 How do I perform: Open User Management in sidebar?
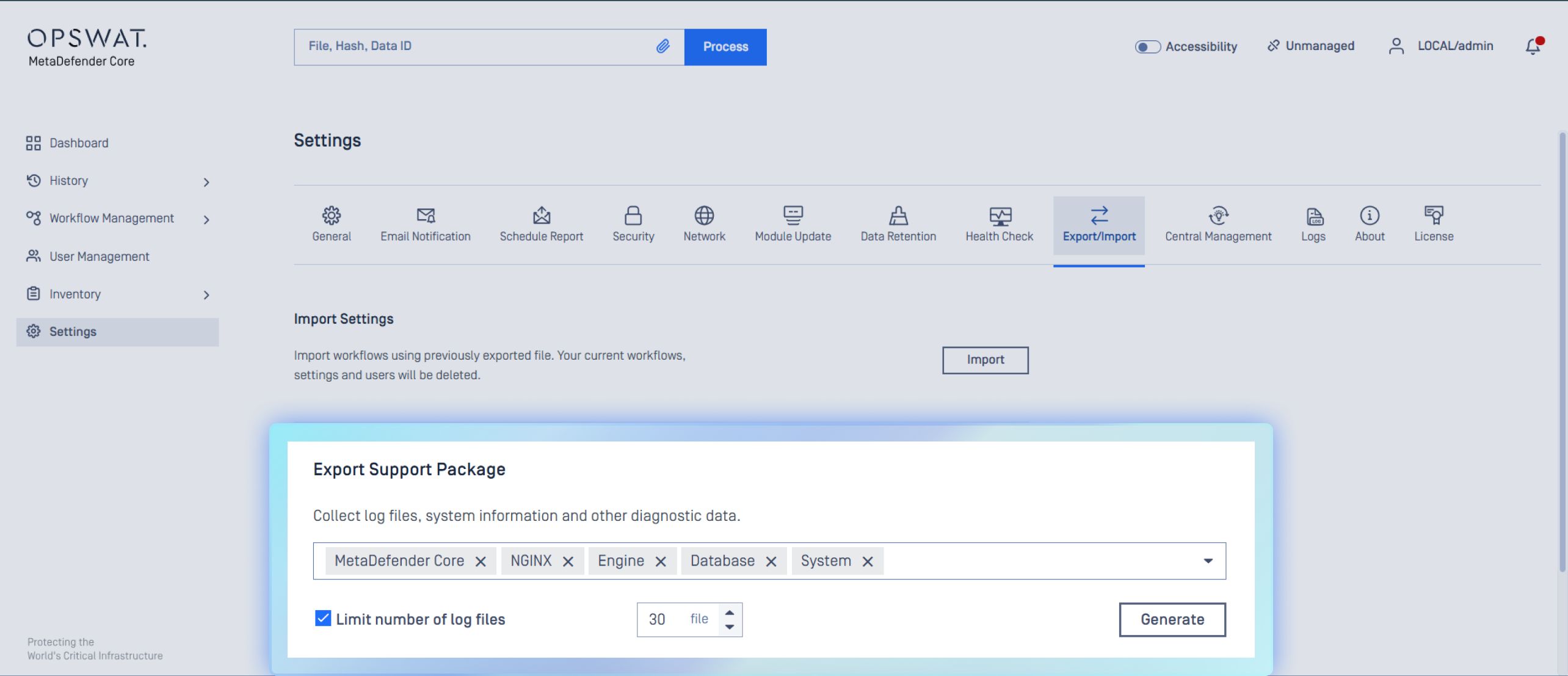[x=99, y=256]
